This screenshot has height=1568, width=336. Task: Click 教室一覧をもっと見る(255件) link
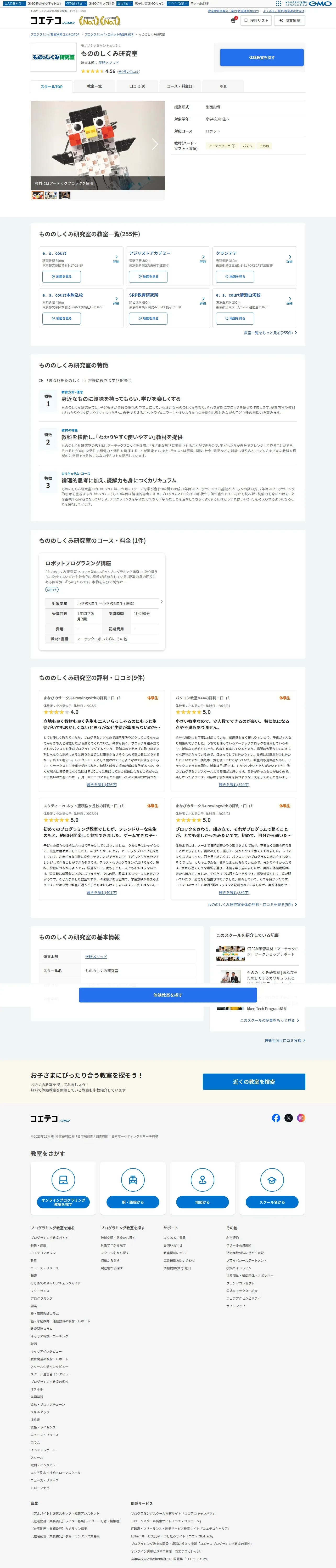point(270,333)
